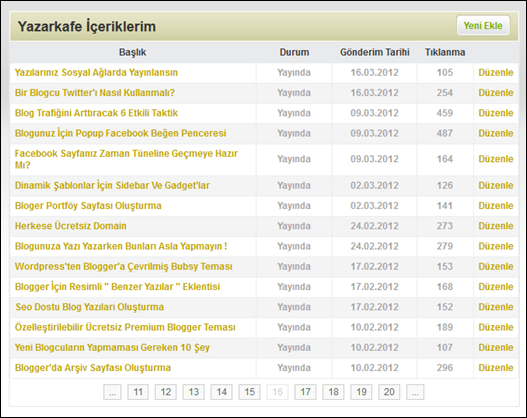Image resolution: width=527 pixels, height=418 pixels.
Task: Click Düzenle for Bir Blogcu Twitter'ı row
Action: coord(496,93)
